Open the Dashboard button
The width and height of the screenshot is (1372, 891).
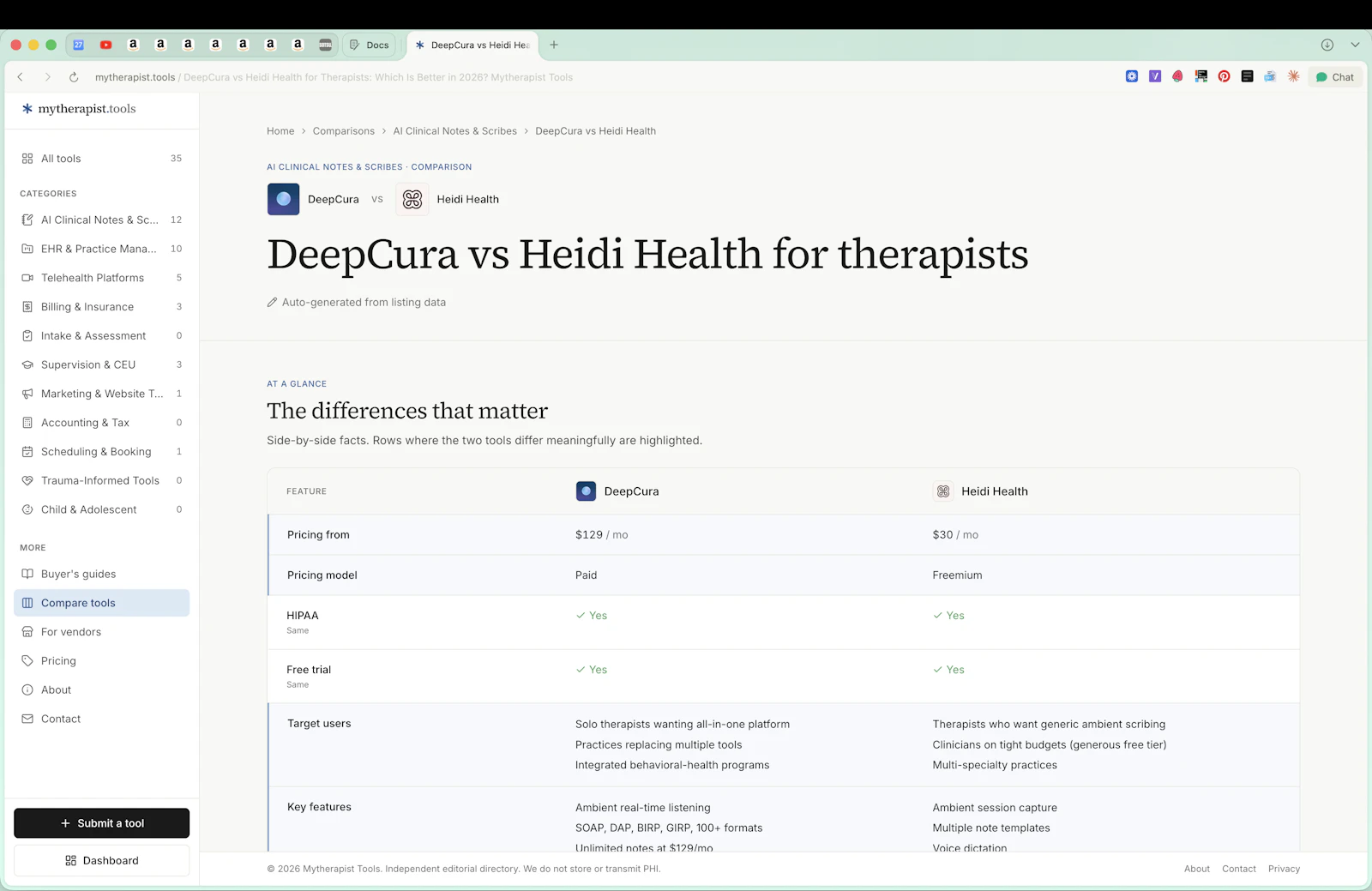point(101,861)
